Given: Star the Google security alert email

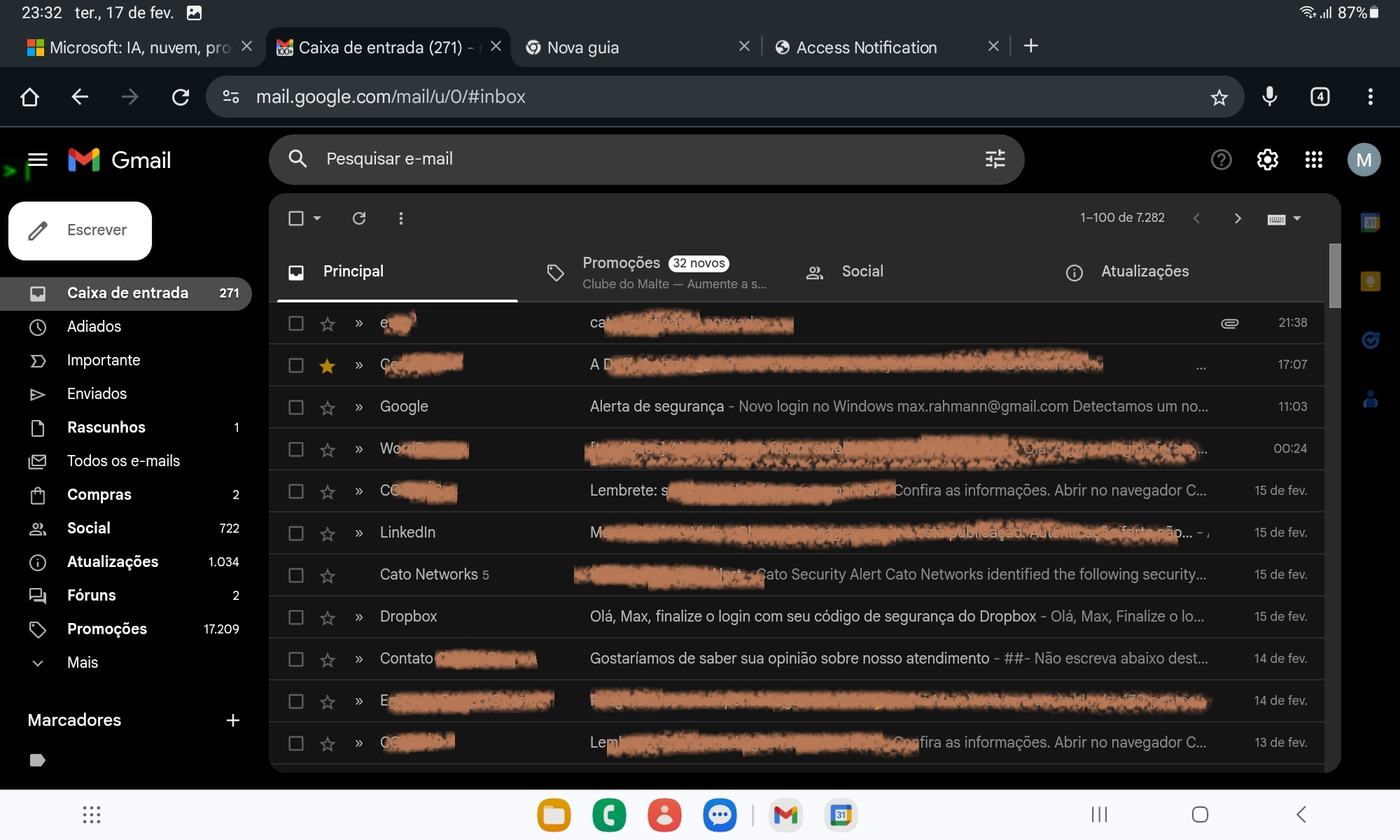Looking at the screenshot, I should (327, 407).
